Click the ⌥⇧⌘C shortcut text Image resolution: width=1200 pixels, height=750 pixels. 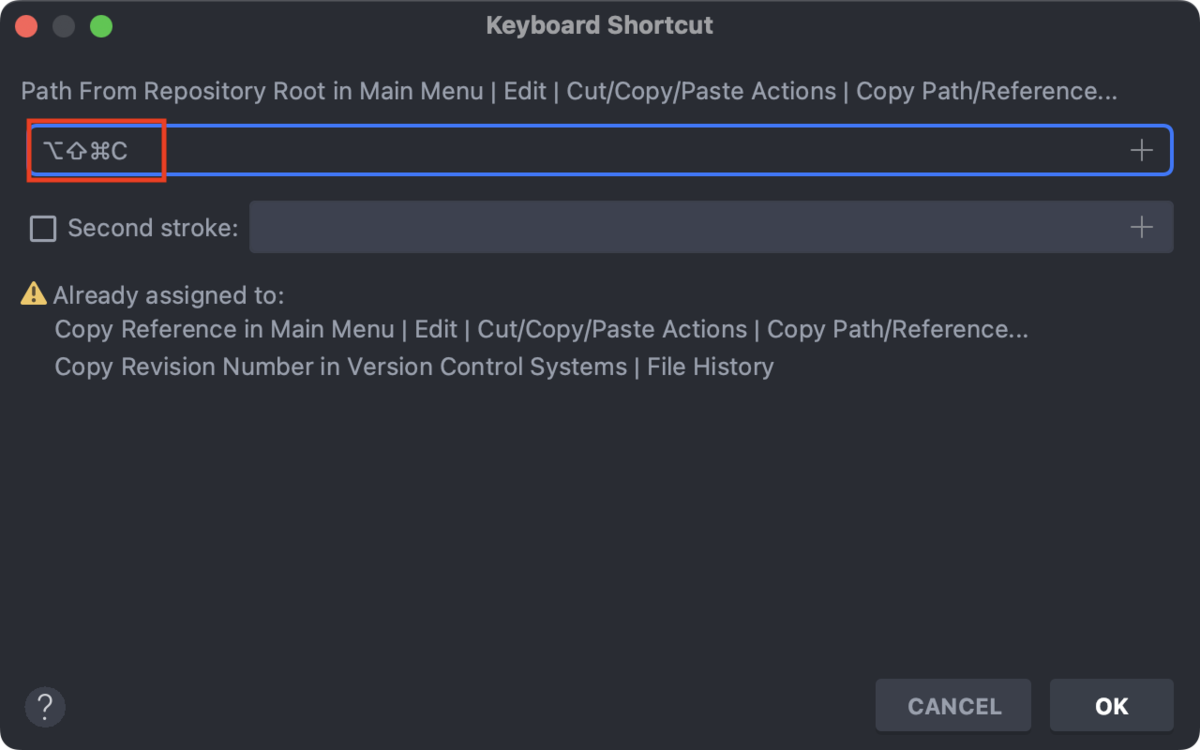[85, 151]
